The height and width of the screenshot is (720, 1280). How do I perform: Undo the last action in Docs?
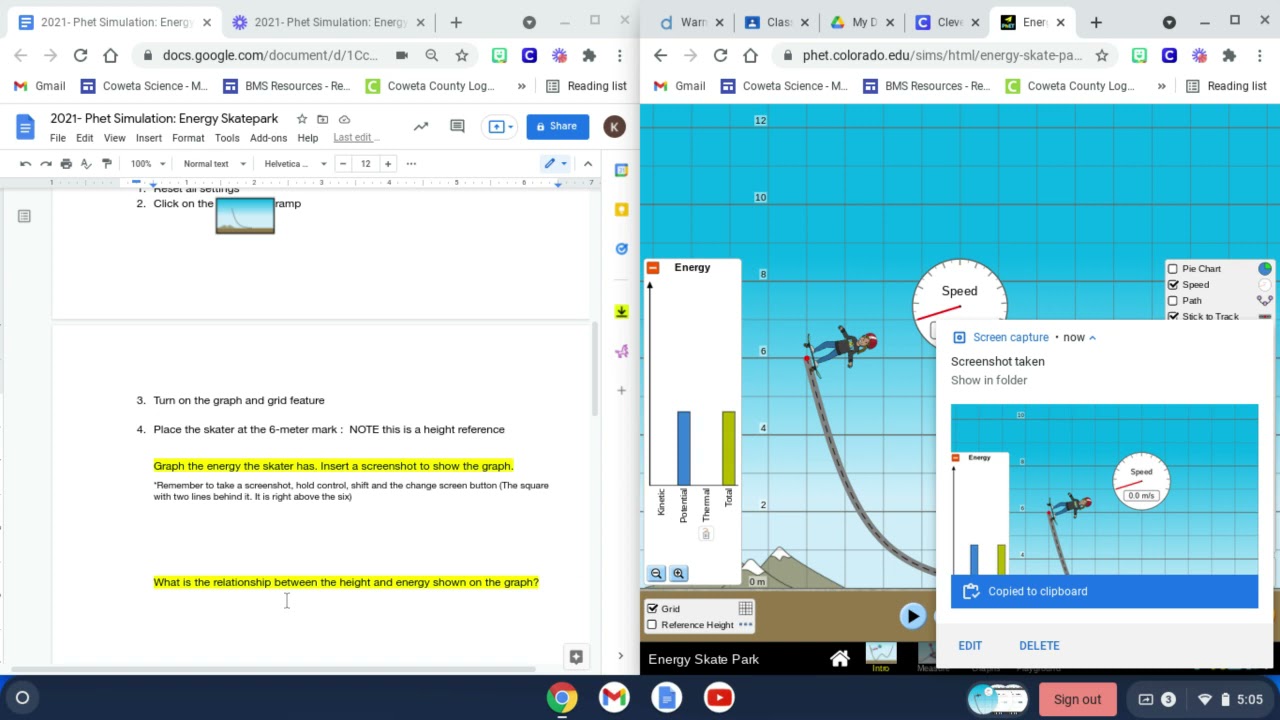(26, 163)
